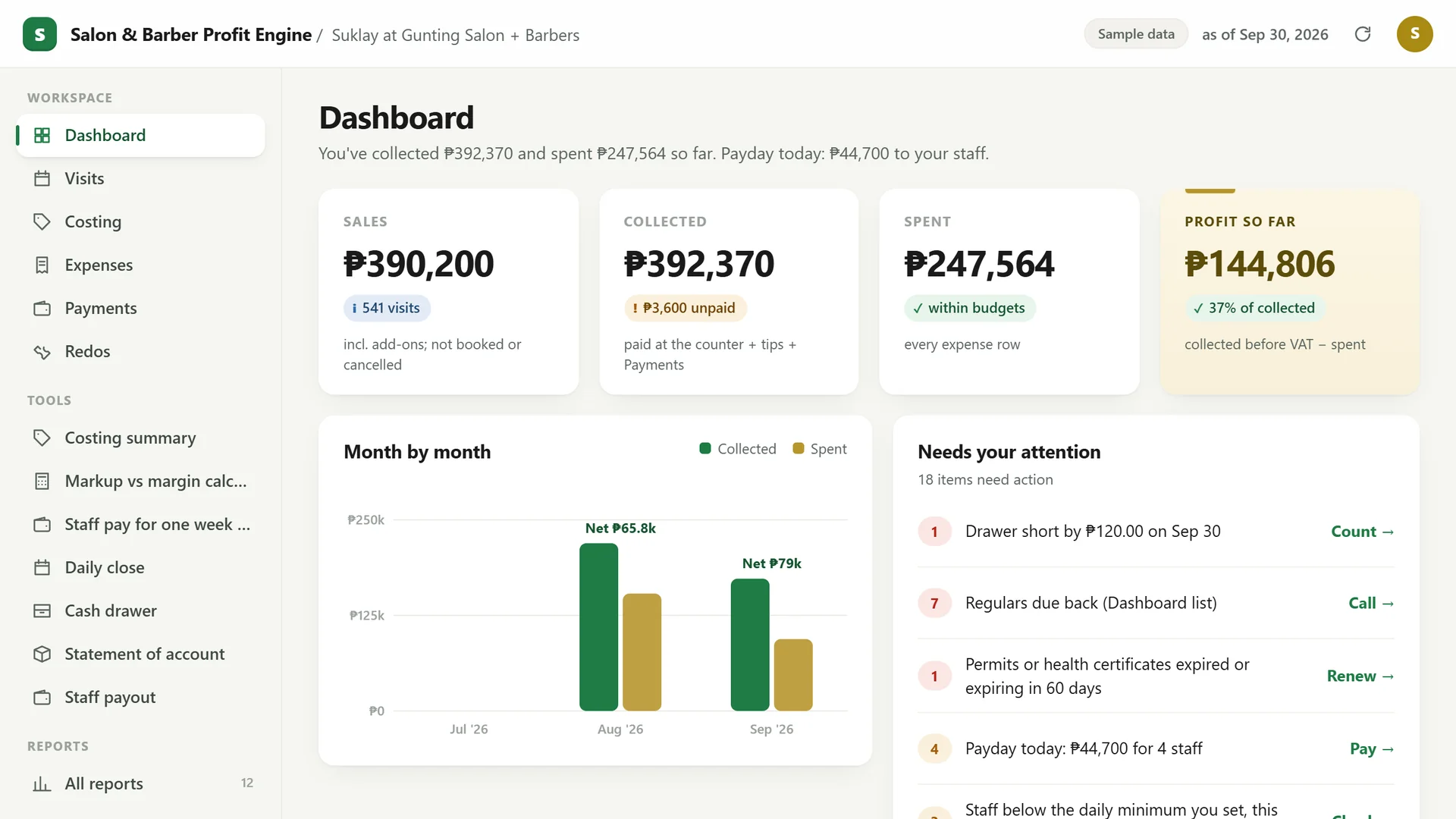Click the as of Sep 30, 2026 text
This screenshot has height=819, width=1456.
1265,34
